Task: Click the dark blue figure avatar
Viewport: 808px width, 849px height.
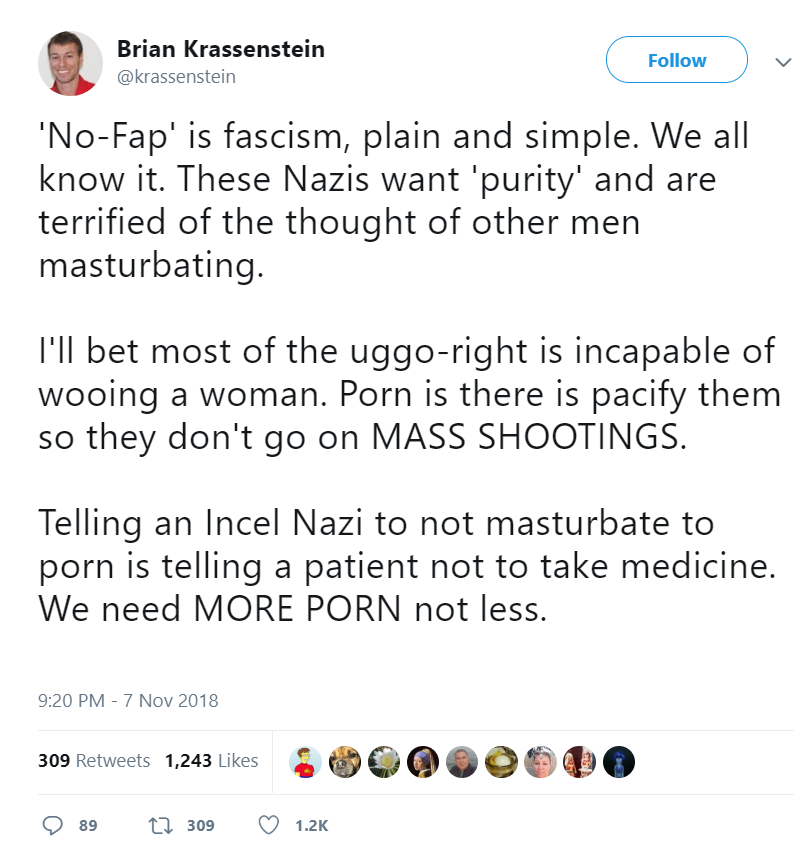Action: coord(618,762)
